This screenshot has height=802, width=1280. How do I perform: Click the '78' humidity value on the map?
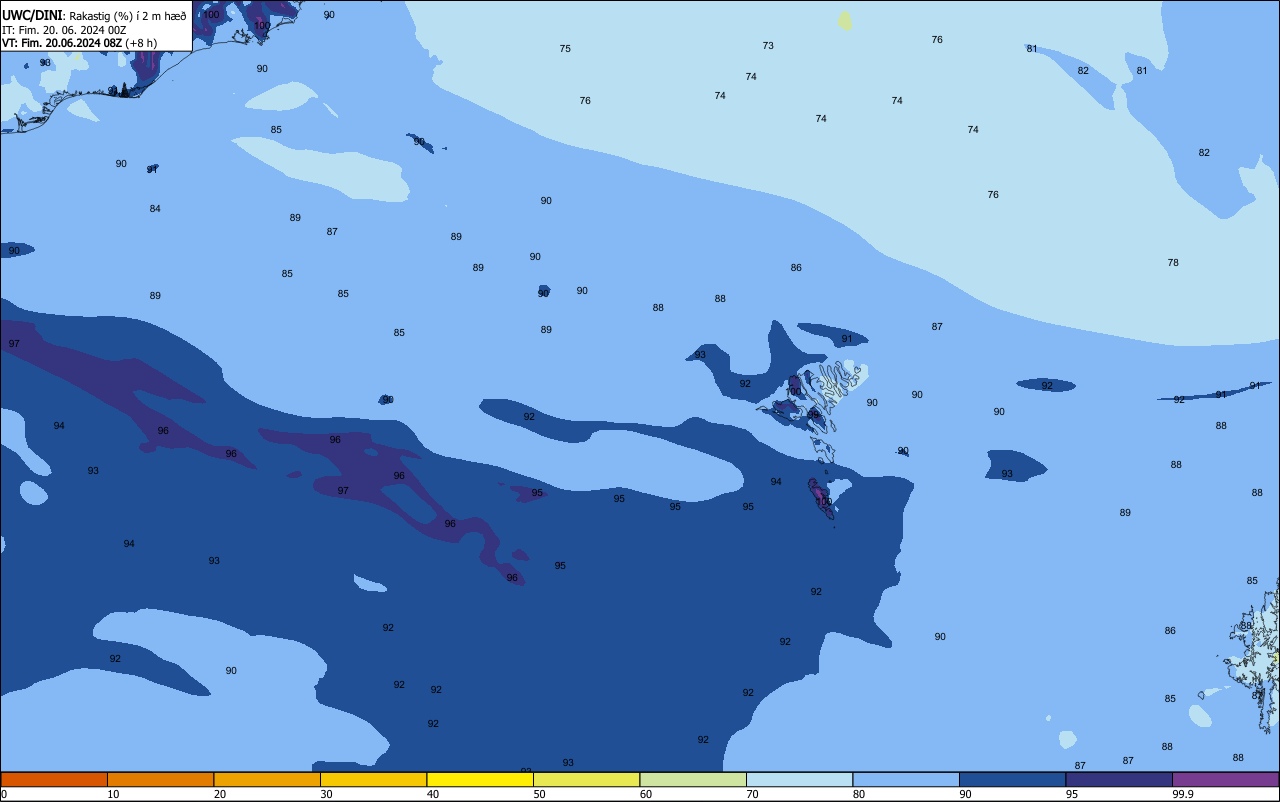pyautogui.click(x=1173, y=263)
